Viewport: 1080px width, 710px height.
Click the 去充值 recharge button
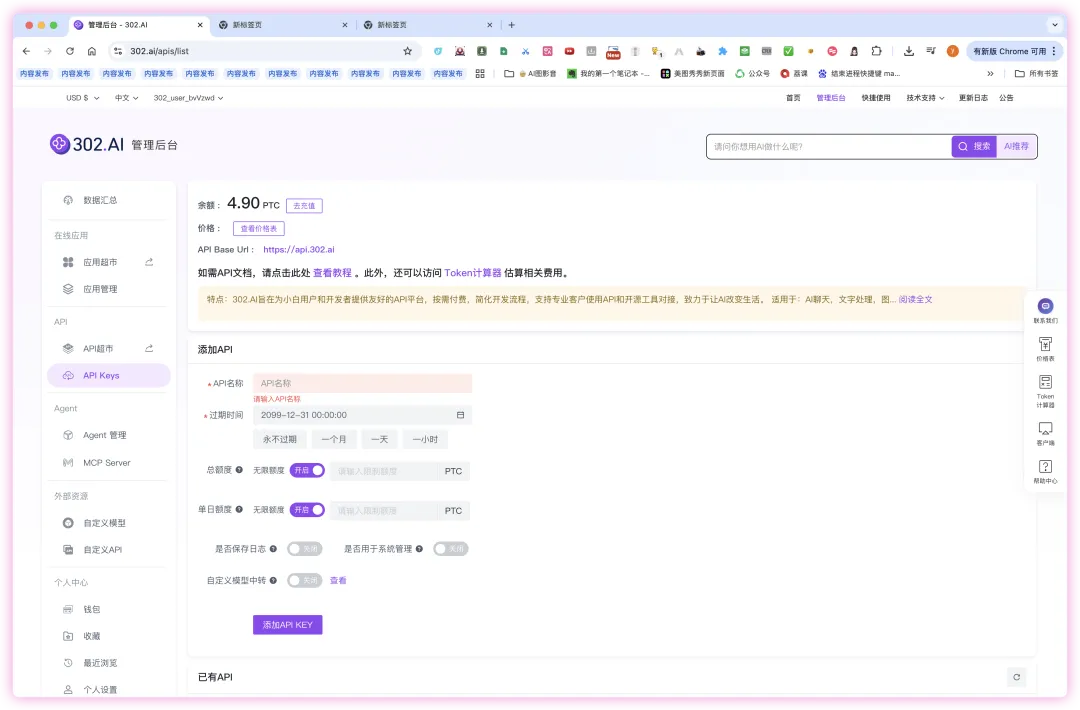pos(304,206)
